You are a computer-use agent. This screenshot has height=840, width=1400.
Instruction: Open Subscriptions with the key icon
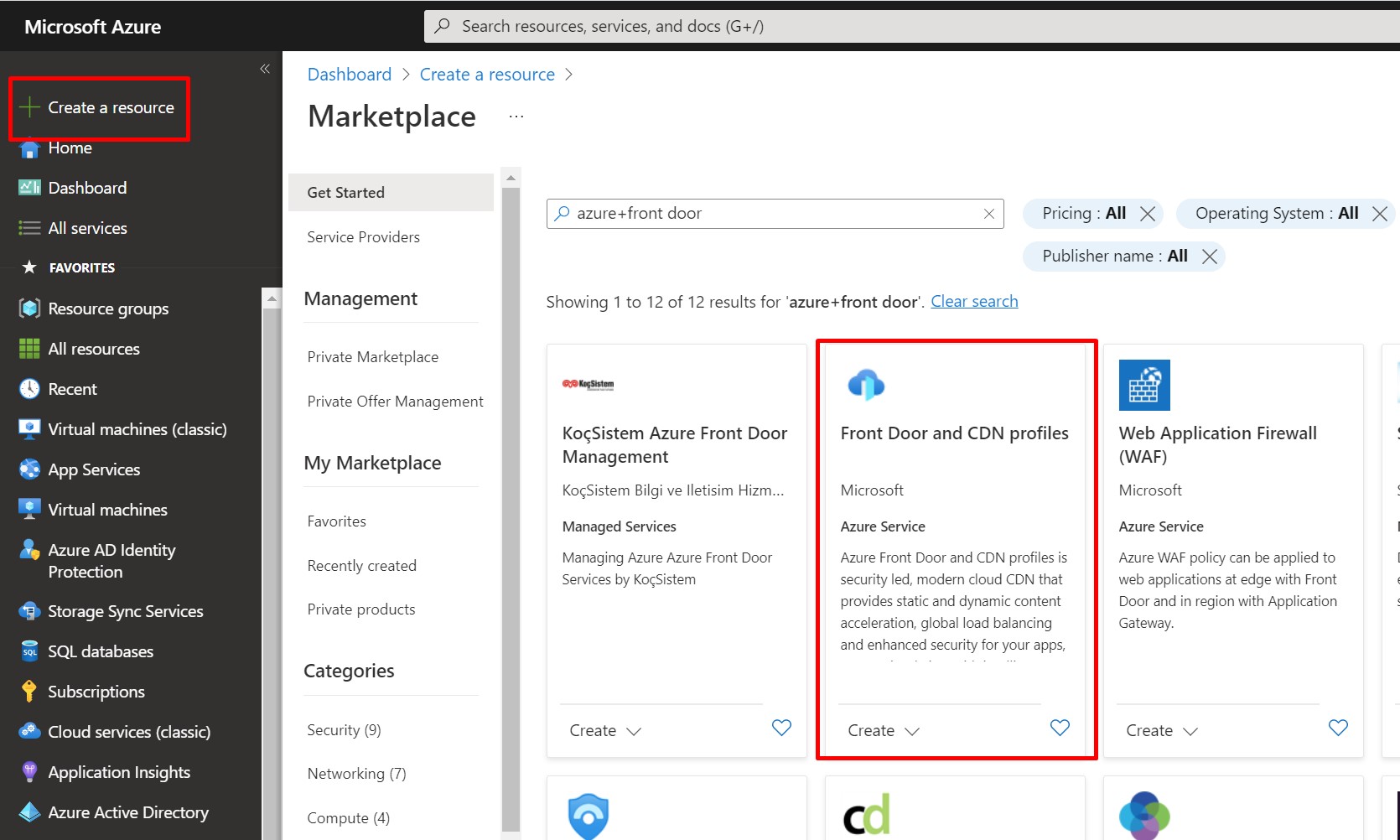pyautogui.click(x=96, y=692)
